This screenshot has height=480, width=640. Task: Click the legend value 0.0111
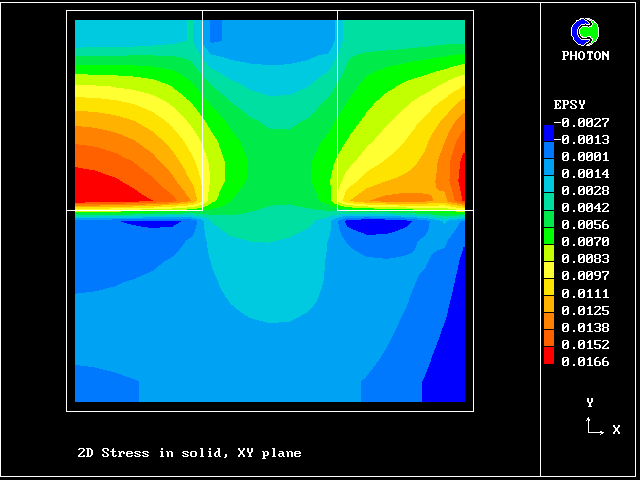pyautogui.click(x=585, y=293)
